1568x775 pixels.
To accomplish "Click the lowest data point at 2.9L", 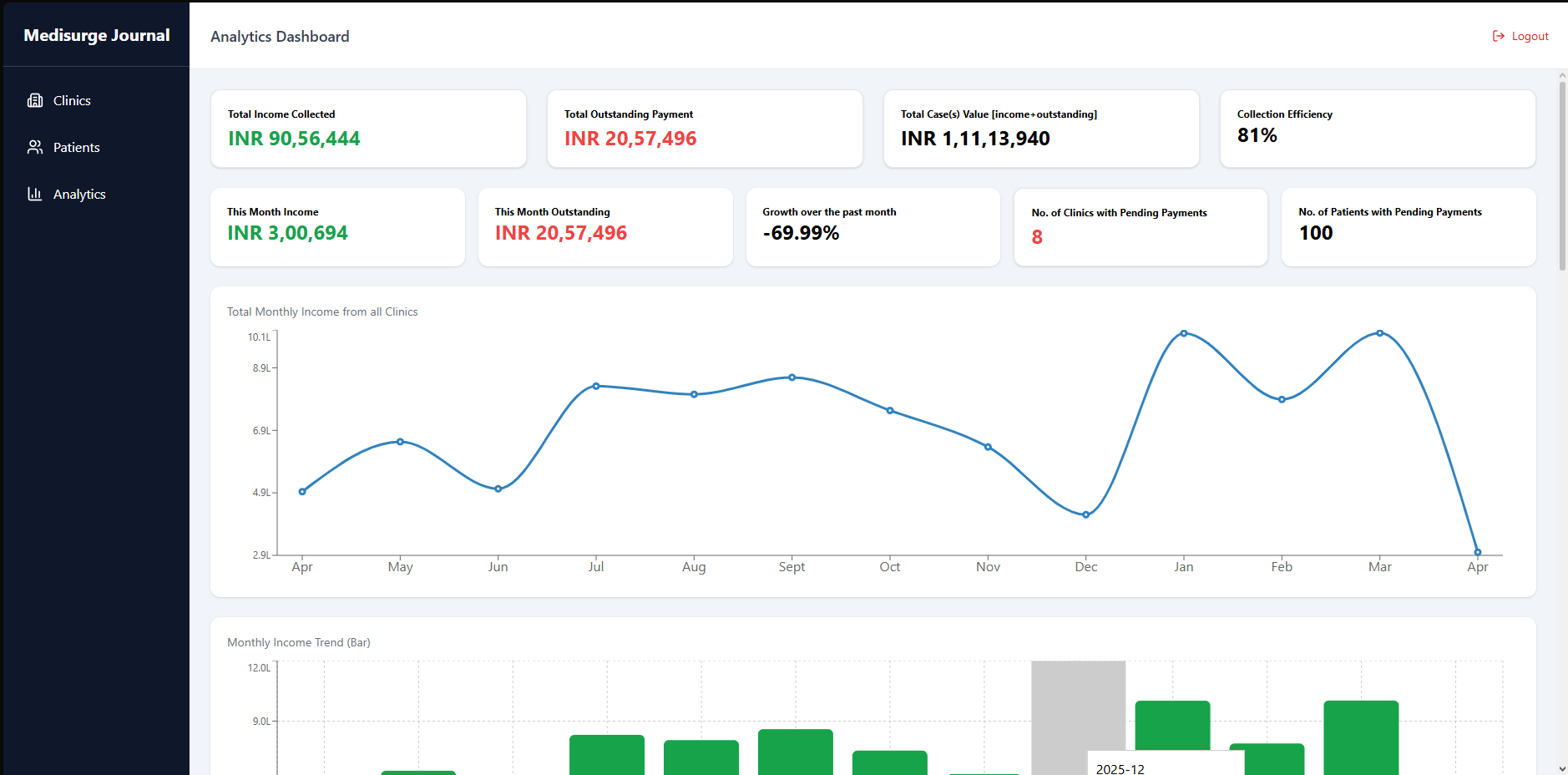I will [1478, 552].
